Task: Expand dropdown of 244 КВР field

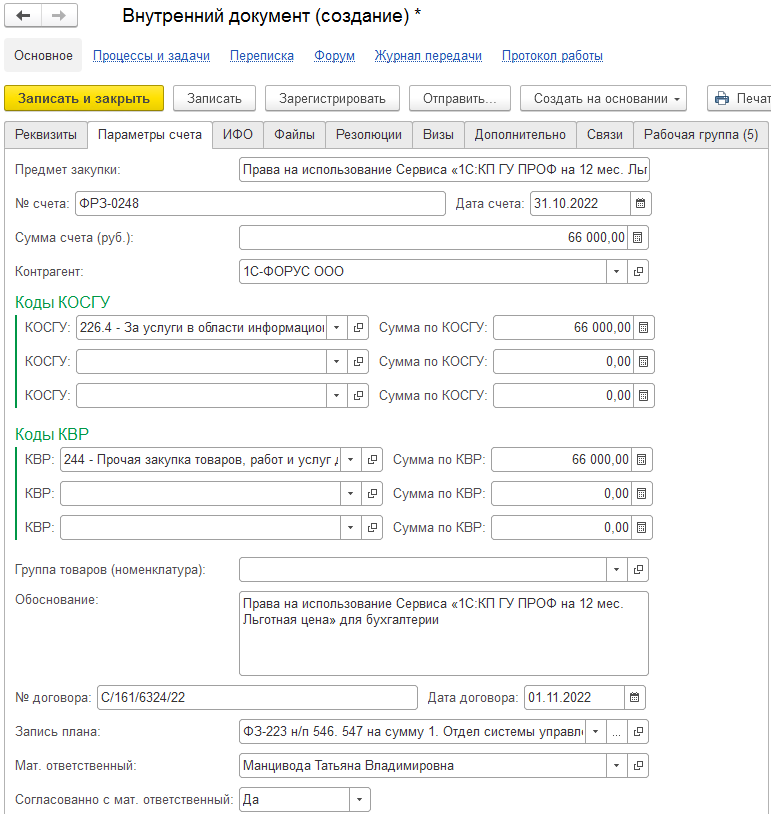Action: [350, 459]
